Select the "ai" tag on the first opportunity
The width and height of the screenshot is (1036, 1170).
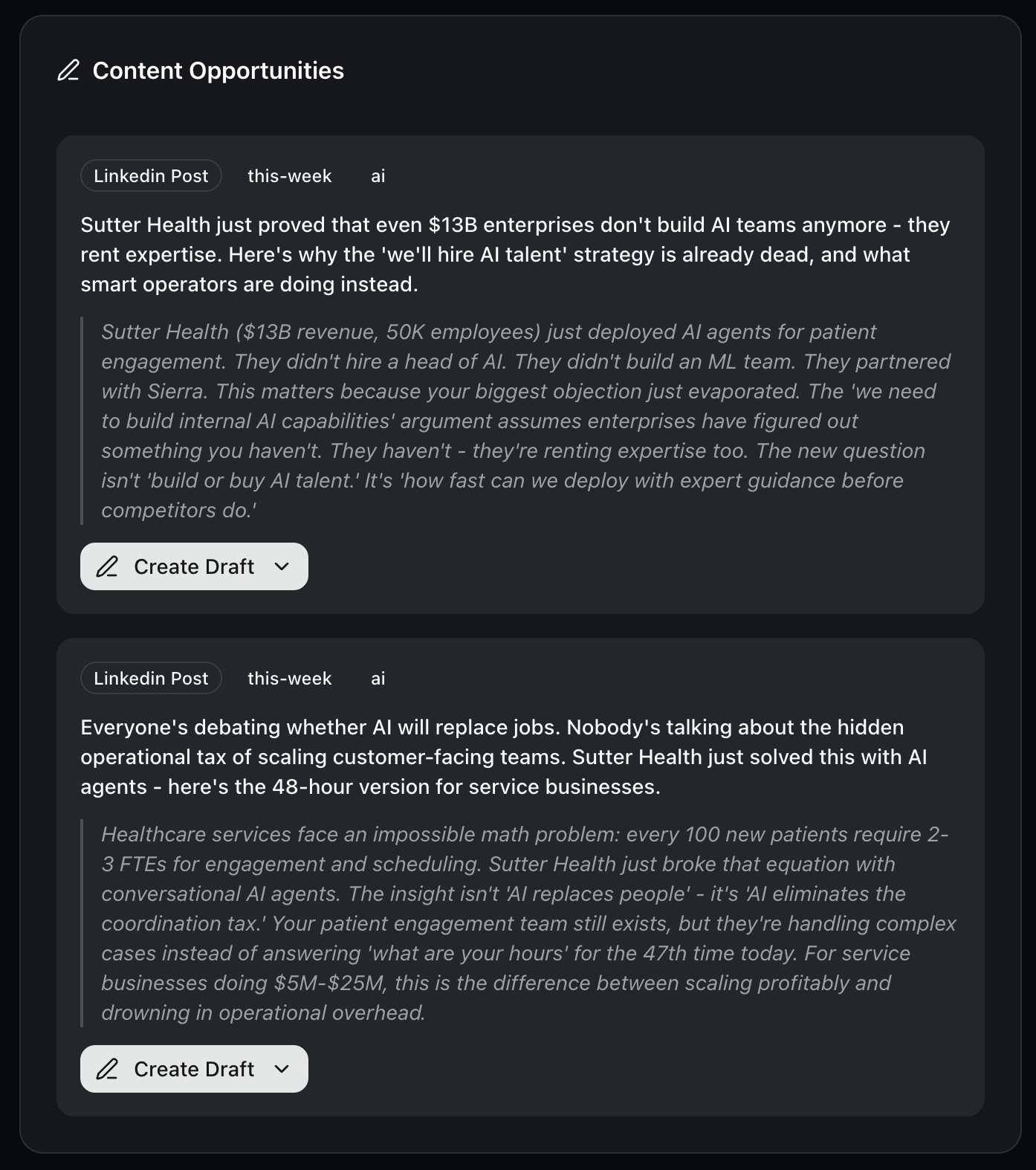pyautogui.click(x=378, y=176)
